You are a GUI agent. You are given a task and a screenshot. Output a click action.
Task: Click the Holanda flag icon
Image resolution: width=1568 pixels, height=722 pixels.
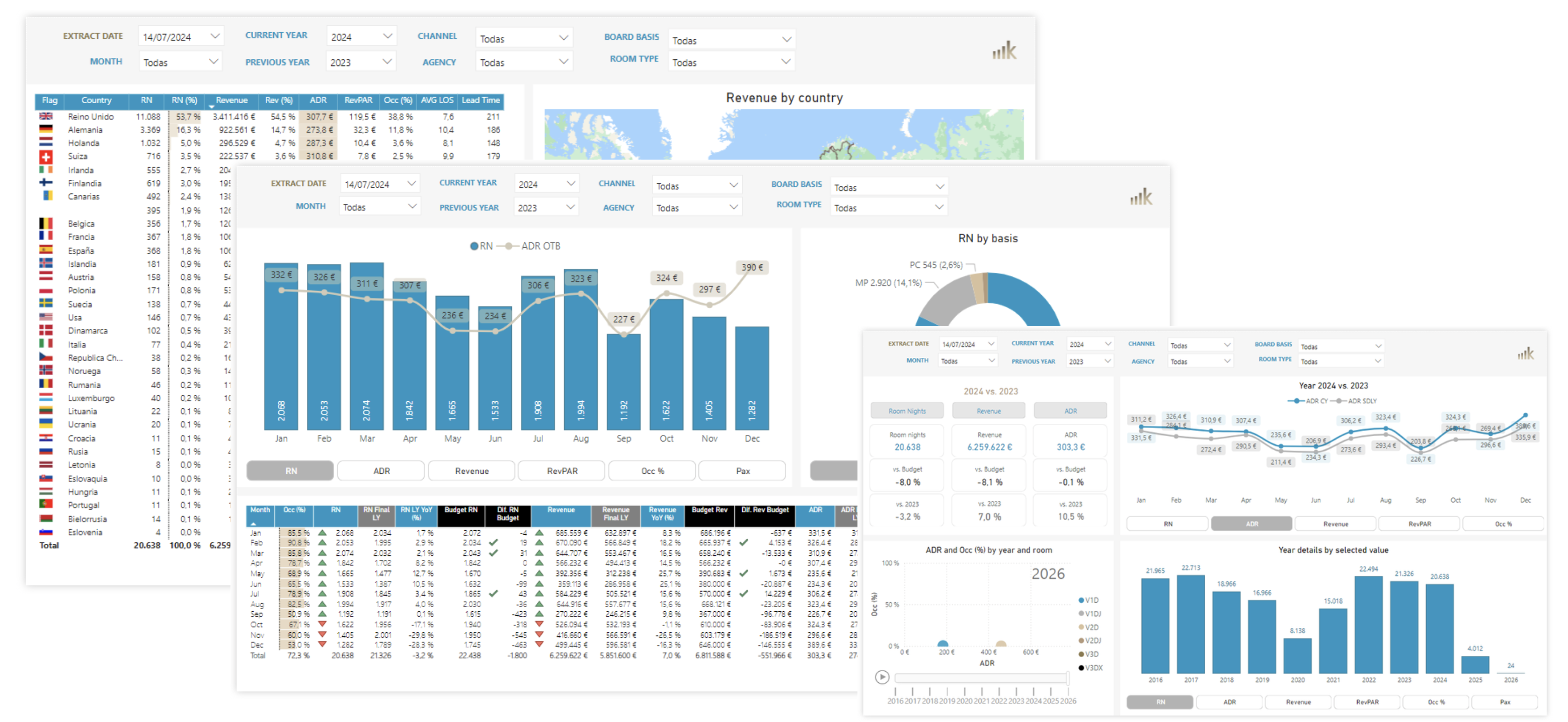pyautogui.click(x=46, y=142)
